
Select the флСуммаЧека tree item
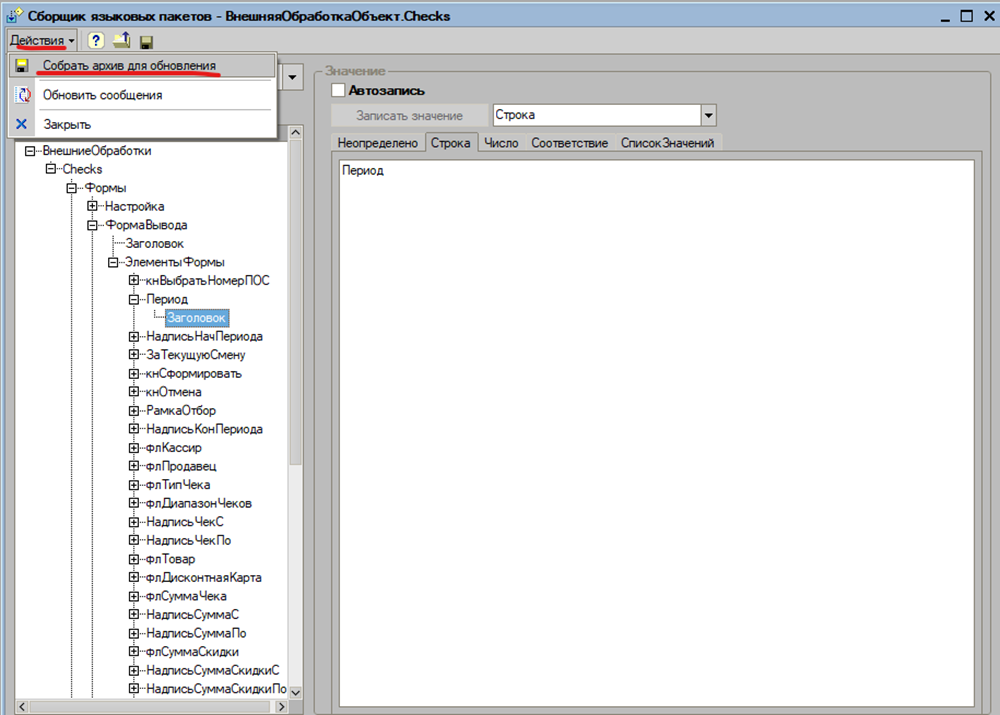click(186, 596)
